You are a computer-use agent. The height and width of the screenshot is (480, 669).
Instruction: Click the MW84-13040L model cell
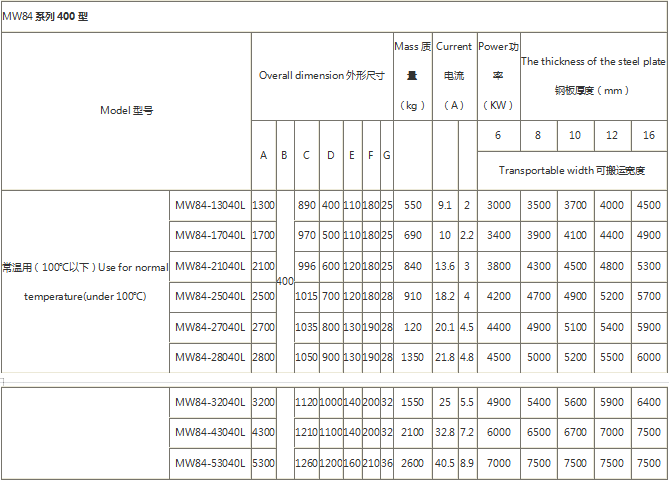tap(209, 205)
